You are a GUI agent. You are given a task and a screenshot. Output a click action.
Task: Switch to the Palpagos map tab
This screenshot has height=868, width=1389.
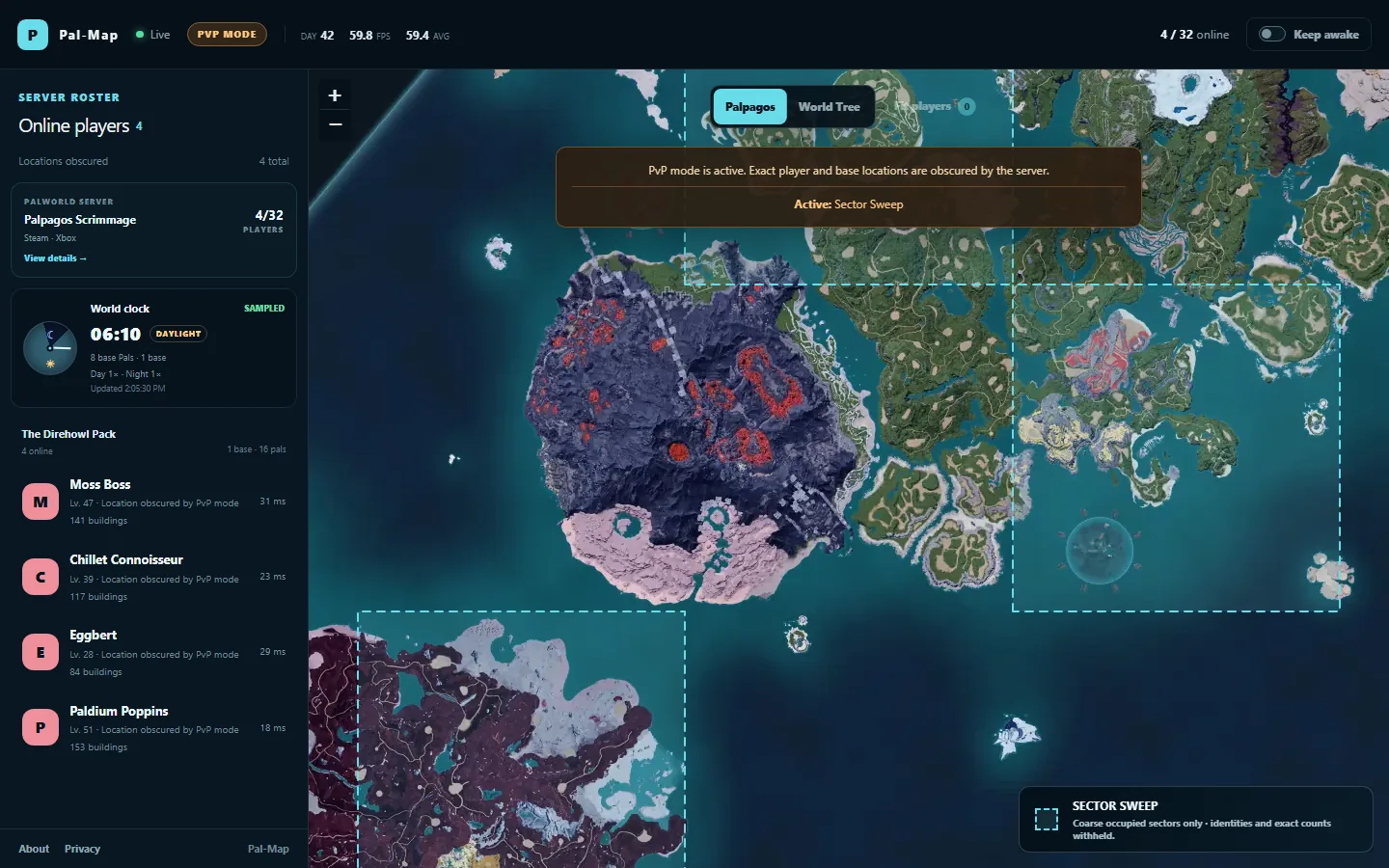pyautogui.click(x=749, y=107)
